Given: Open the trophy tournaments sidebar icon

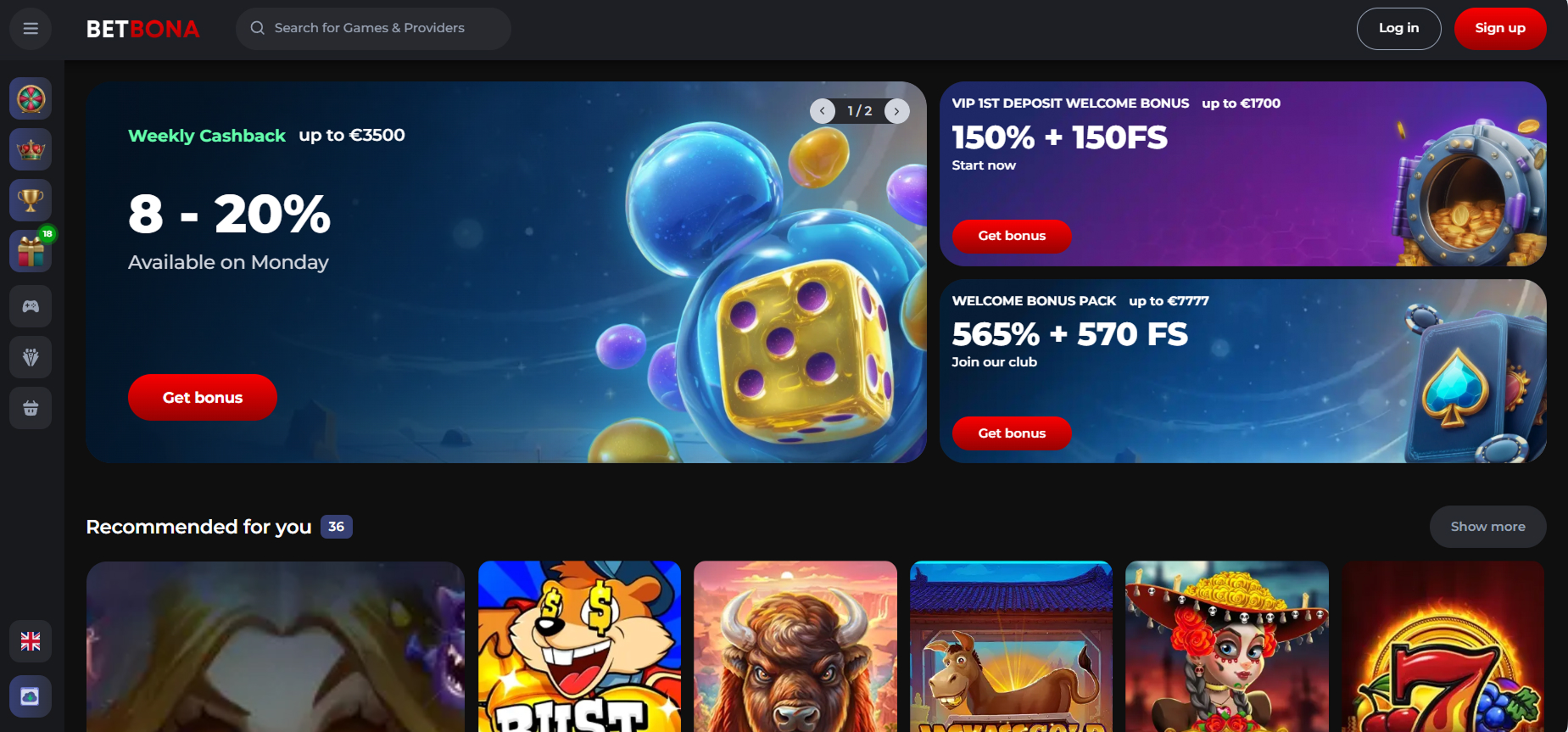Looking at the screenshot, I should [x=31, y=201].
